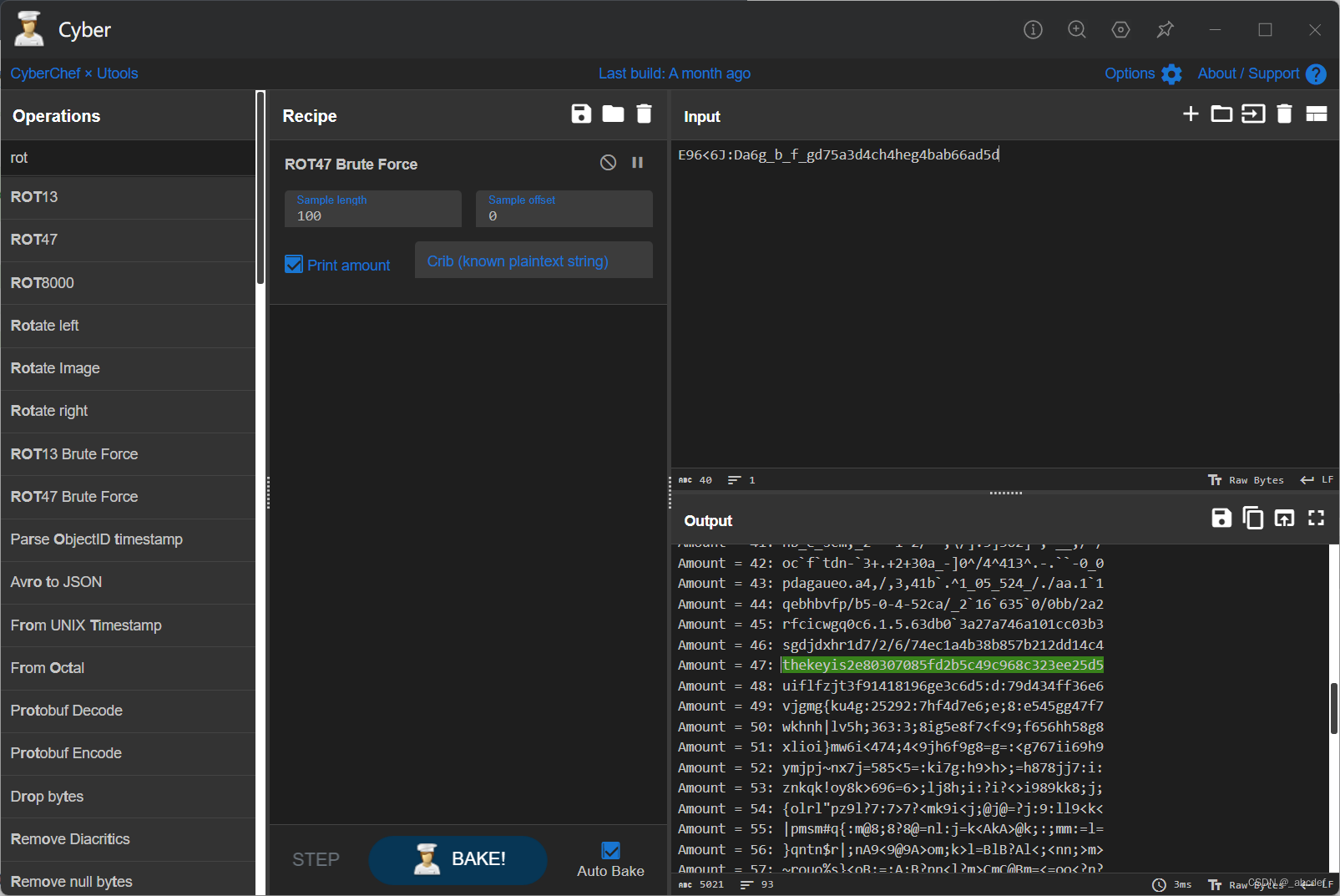Viewport: 1340px width, 896px height.
Task: Toggle the Auto Bake checkbox
Action: (611, 851)
